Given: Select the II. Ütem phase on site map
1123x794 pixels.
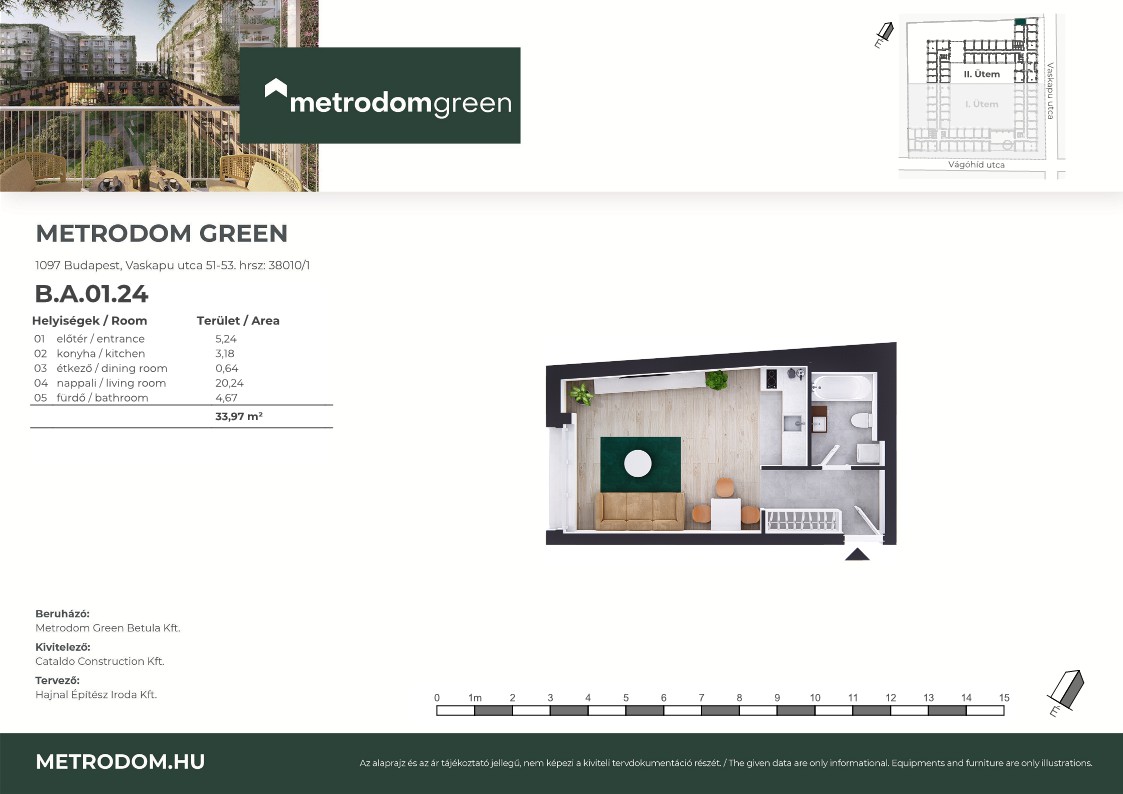Looking at the screenshot, I should pos(980,75).
